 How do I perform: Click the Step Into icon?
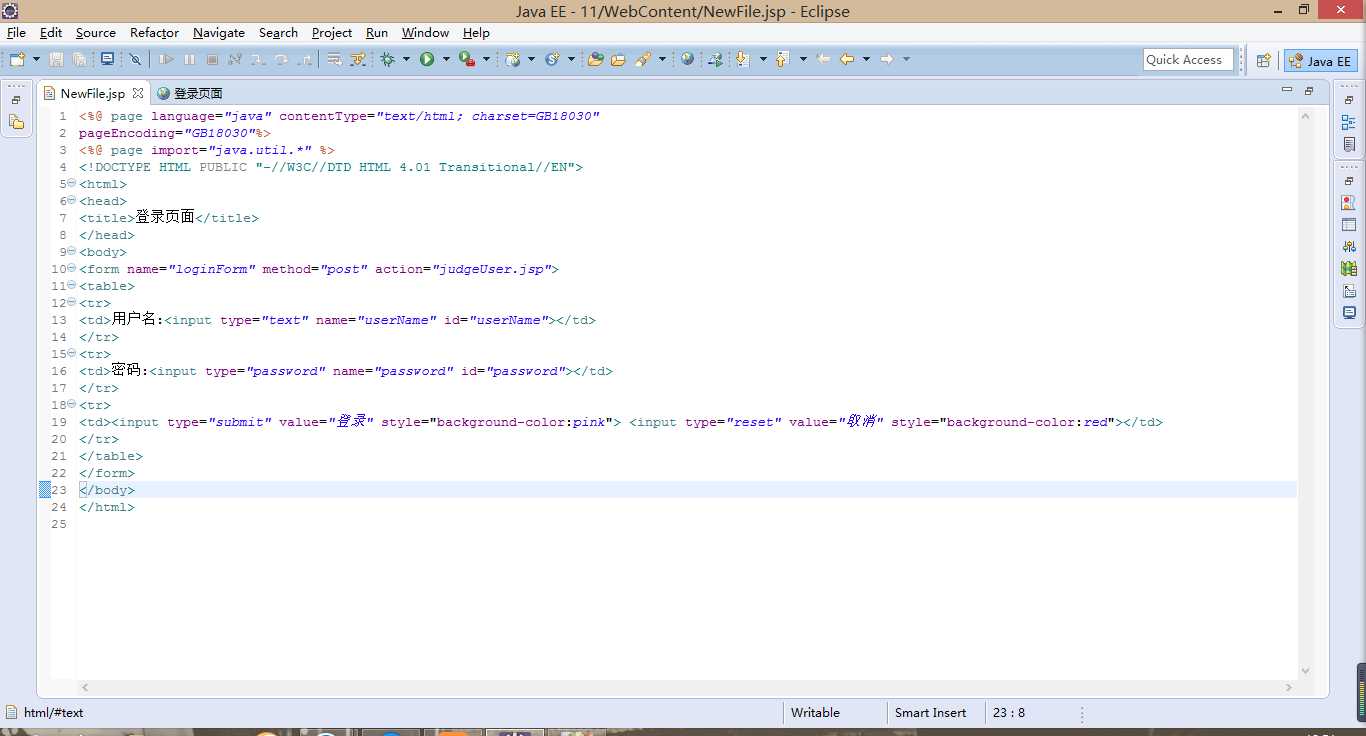[x=258, y=60]
